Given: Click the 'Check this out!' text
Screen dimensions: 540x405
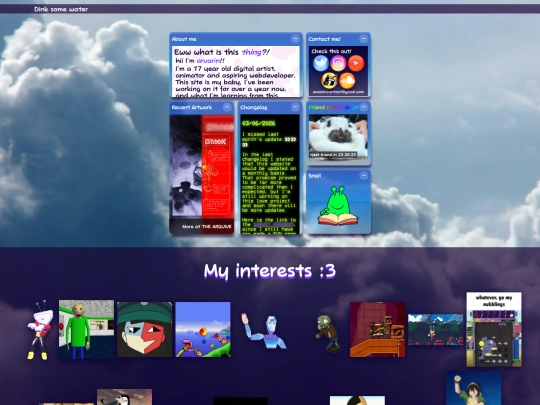Looking at the screenshot, I should (x=331, y=51).
